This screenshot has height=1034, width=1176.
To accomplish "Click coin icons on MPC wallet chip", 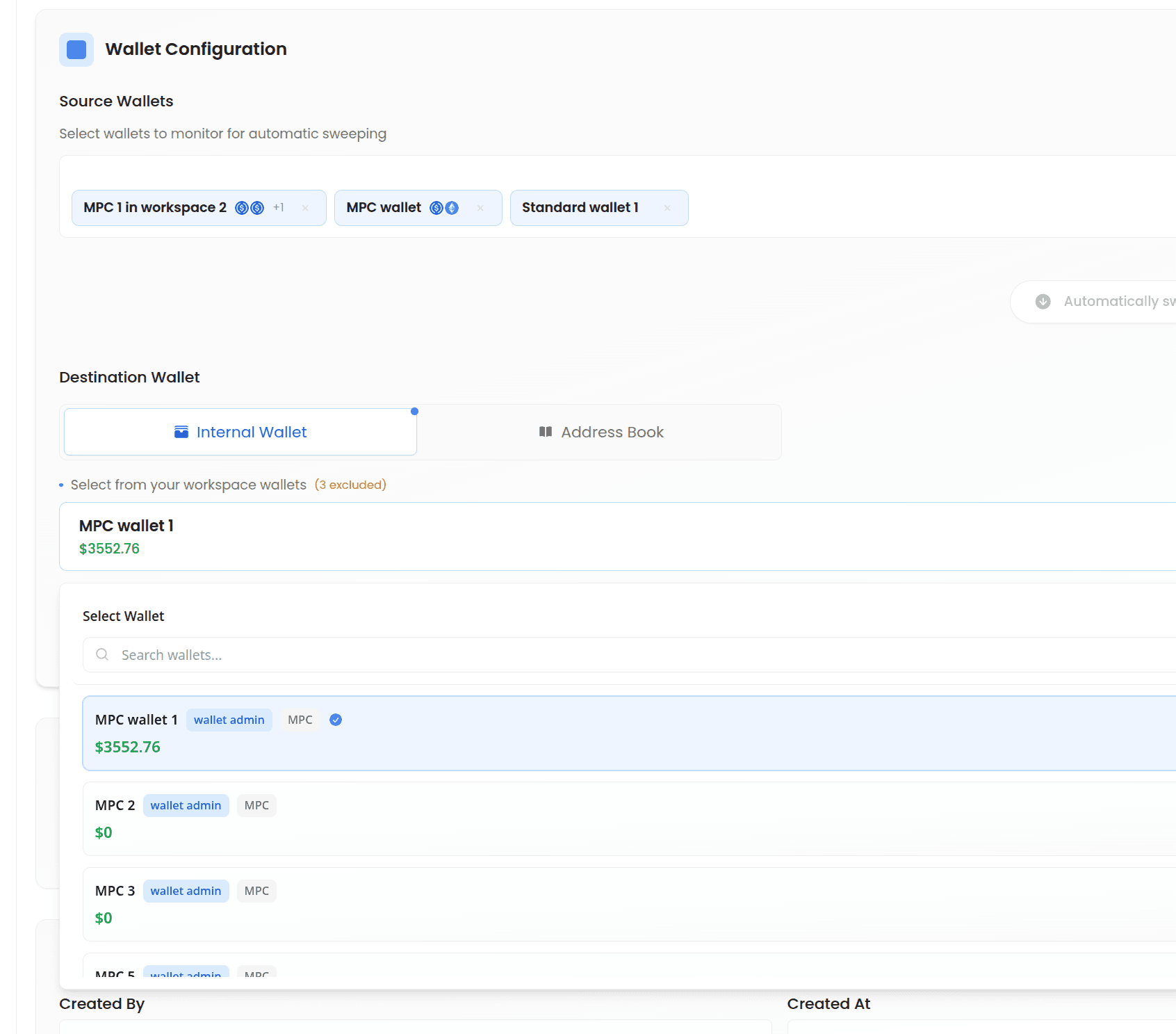I will 444,208.
